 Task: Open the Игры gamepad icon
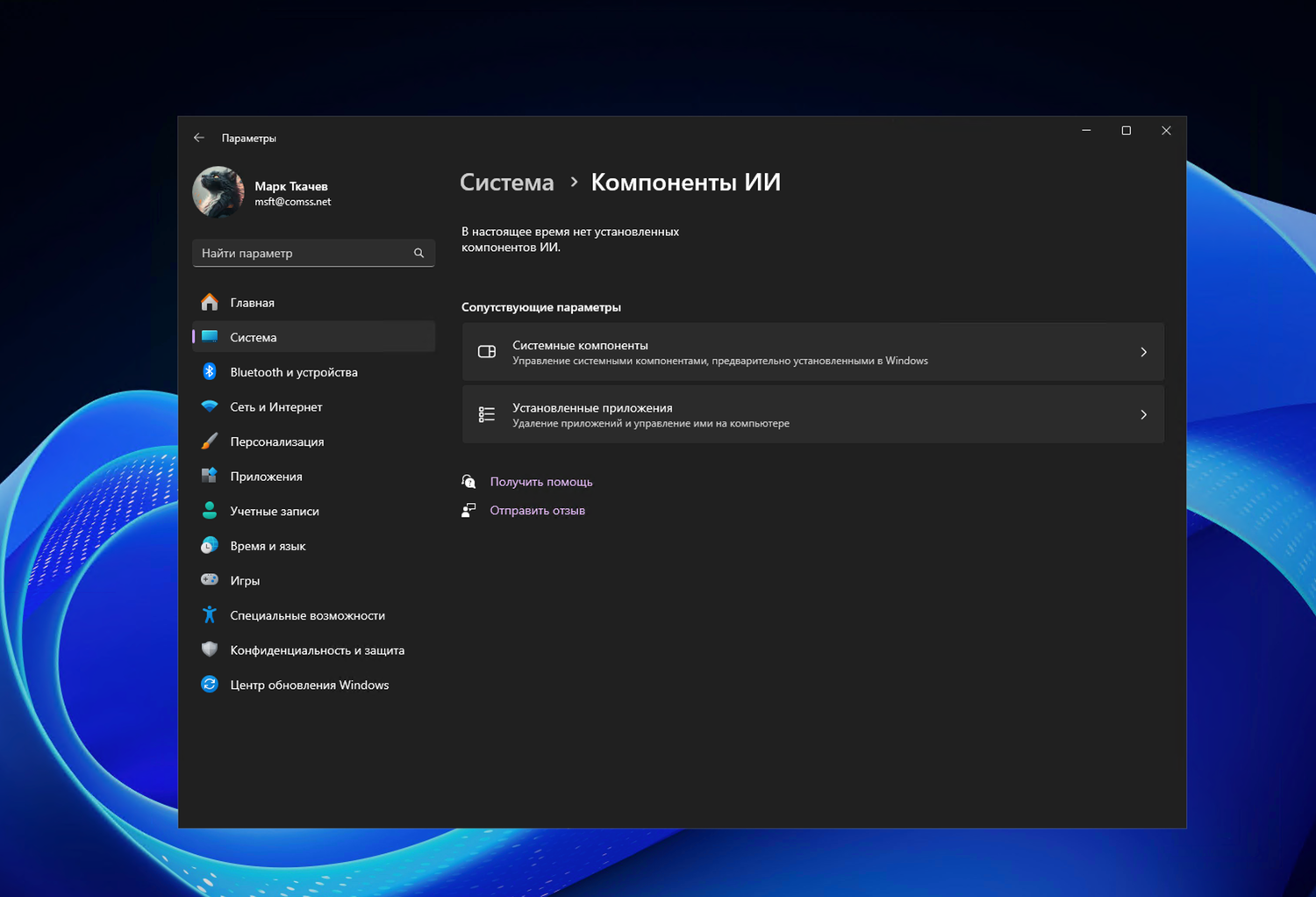click(209, 579)
